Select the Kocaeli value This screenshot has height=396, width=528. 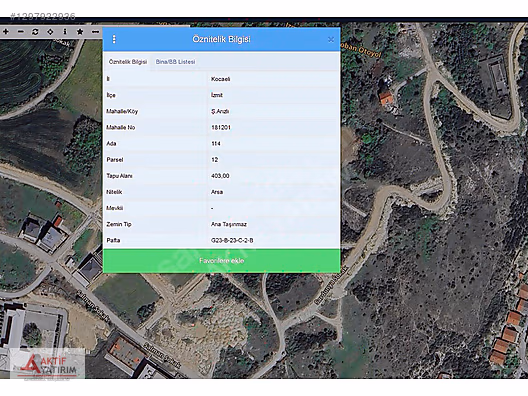pos(221,79)
